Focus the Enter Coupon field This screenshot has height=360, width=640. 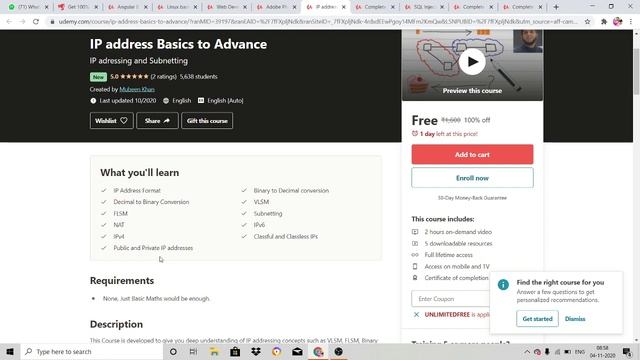coord(451,299)
